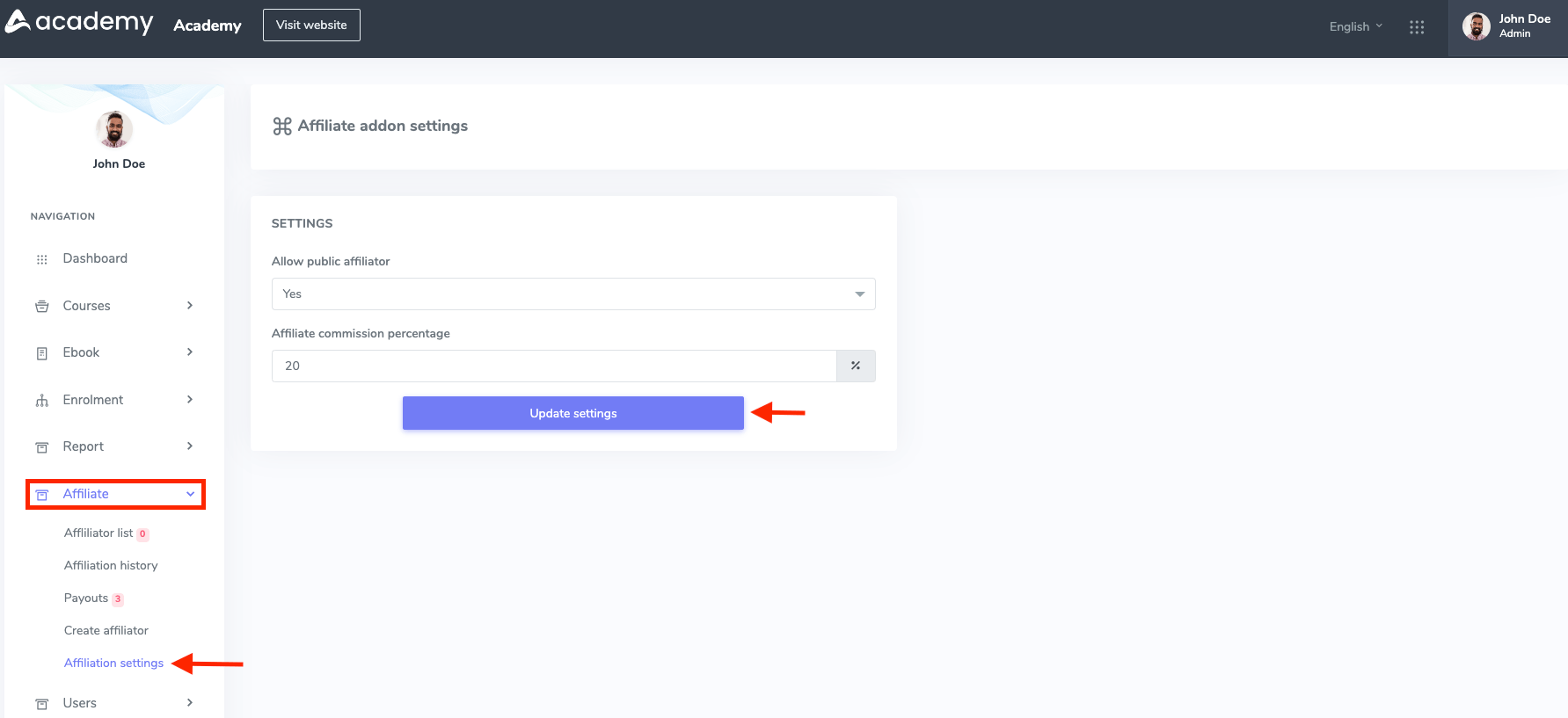The image size is (1568, 718).
Task: Click the Visit website button
Action: point(311,25)
